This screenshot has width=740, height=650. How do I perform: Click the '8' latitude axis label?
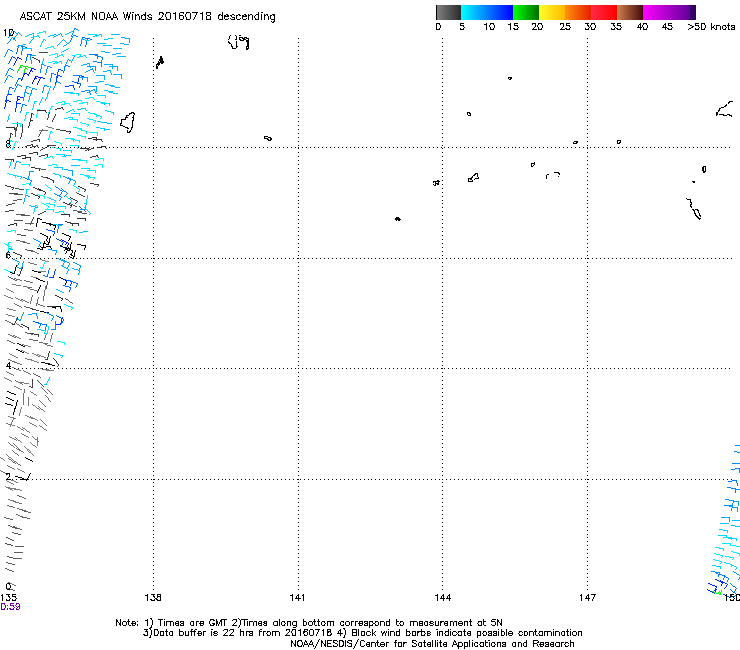pos(8,144)
